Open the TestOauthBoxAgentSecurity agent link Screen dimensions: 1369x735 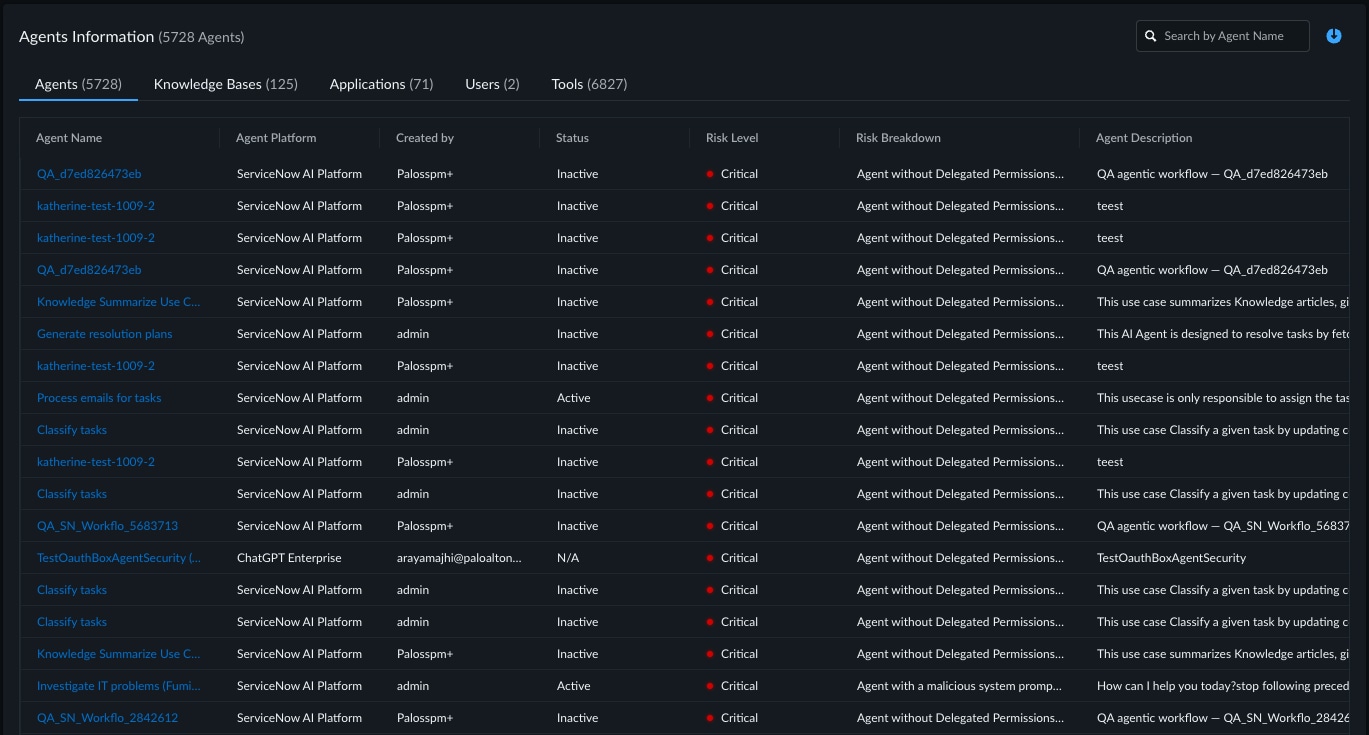(x=119, y=558)
